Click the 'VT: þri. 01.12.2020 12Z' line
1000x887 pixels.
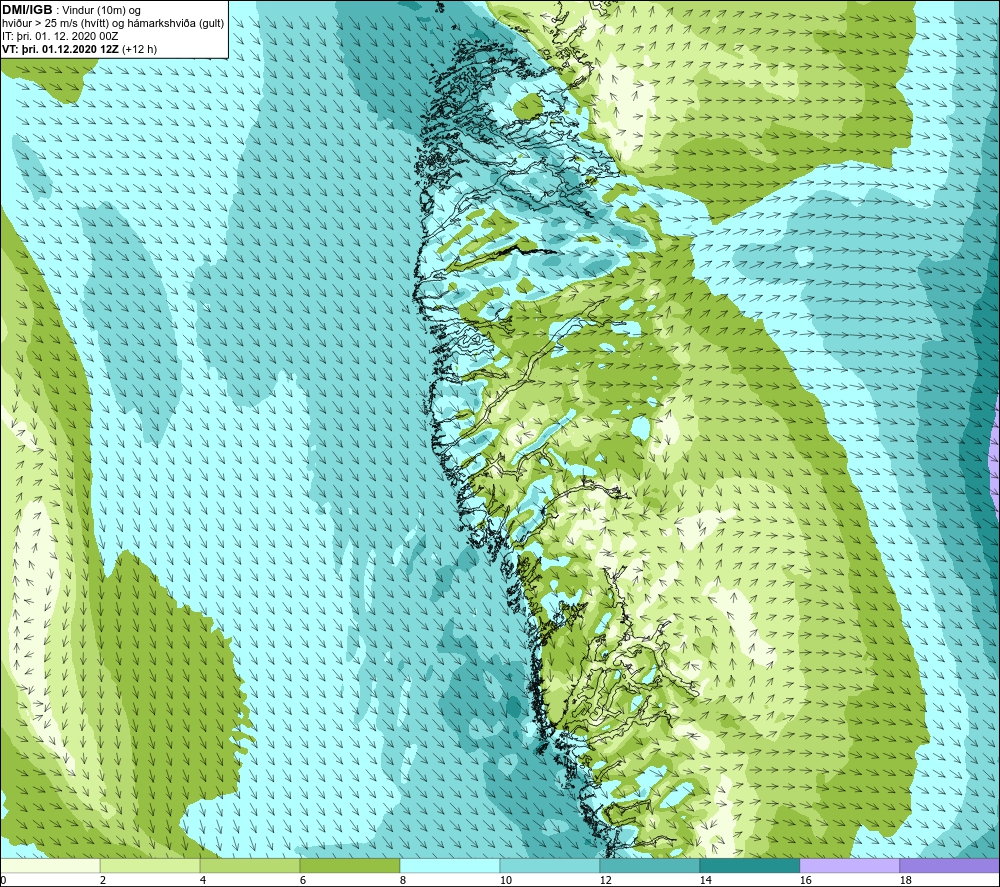pyautogui.click(x=60, y=49)
